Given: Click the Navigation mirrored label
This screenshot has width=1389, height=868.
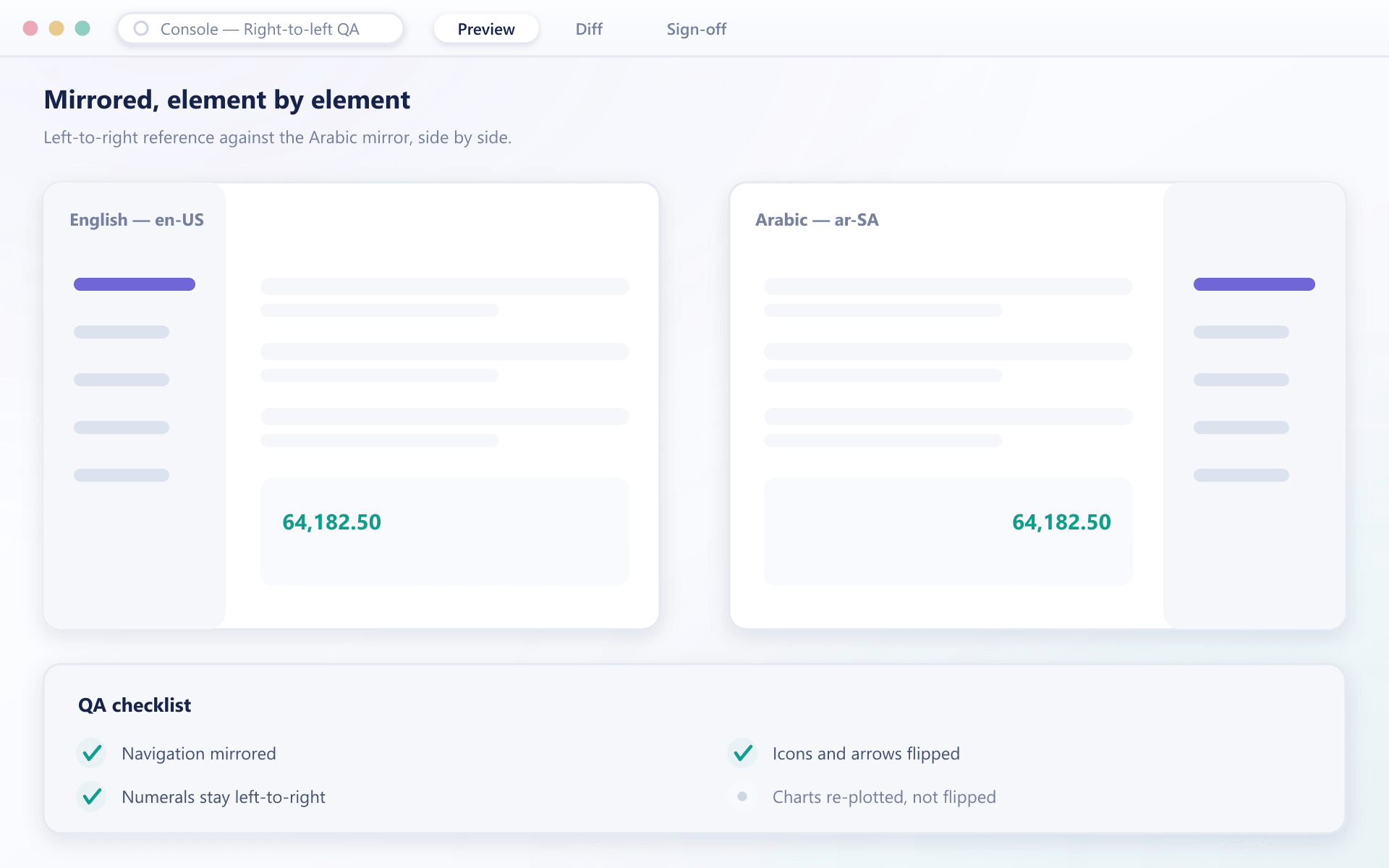Looking at the screenshot, I should [x=199, y=754].
